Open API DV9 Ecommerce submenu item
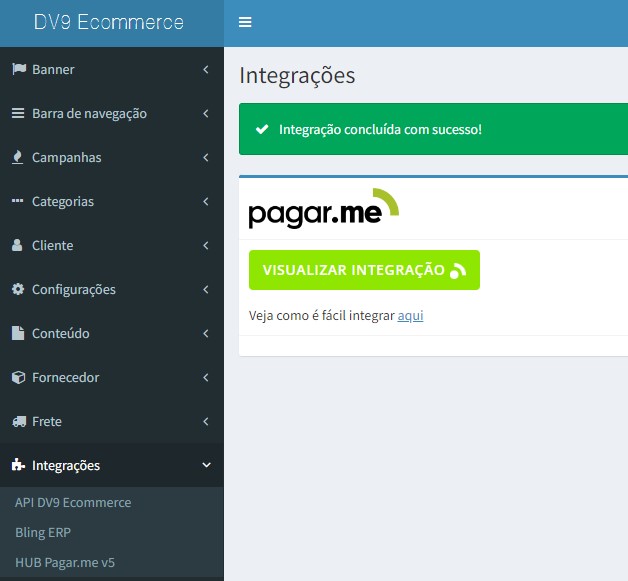628x581 pixels. [x=73, y=502]
